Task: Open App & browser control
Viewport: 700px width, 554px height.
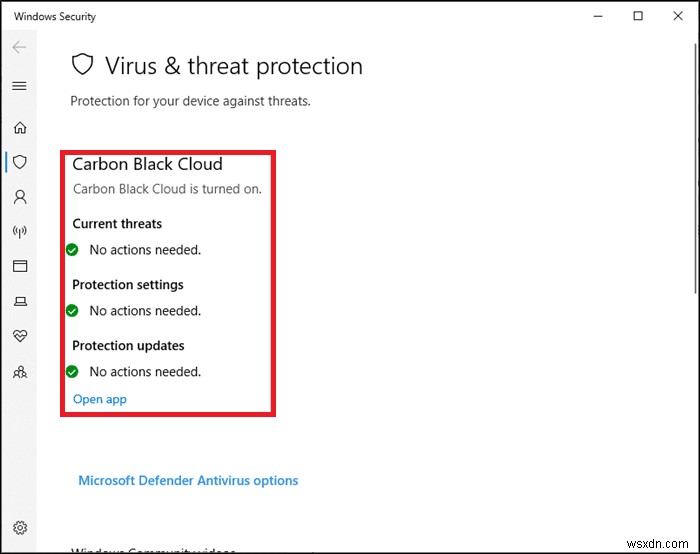Action: click(19, 267)
